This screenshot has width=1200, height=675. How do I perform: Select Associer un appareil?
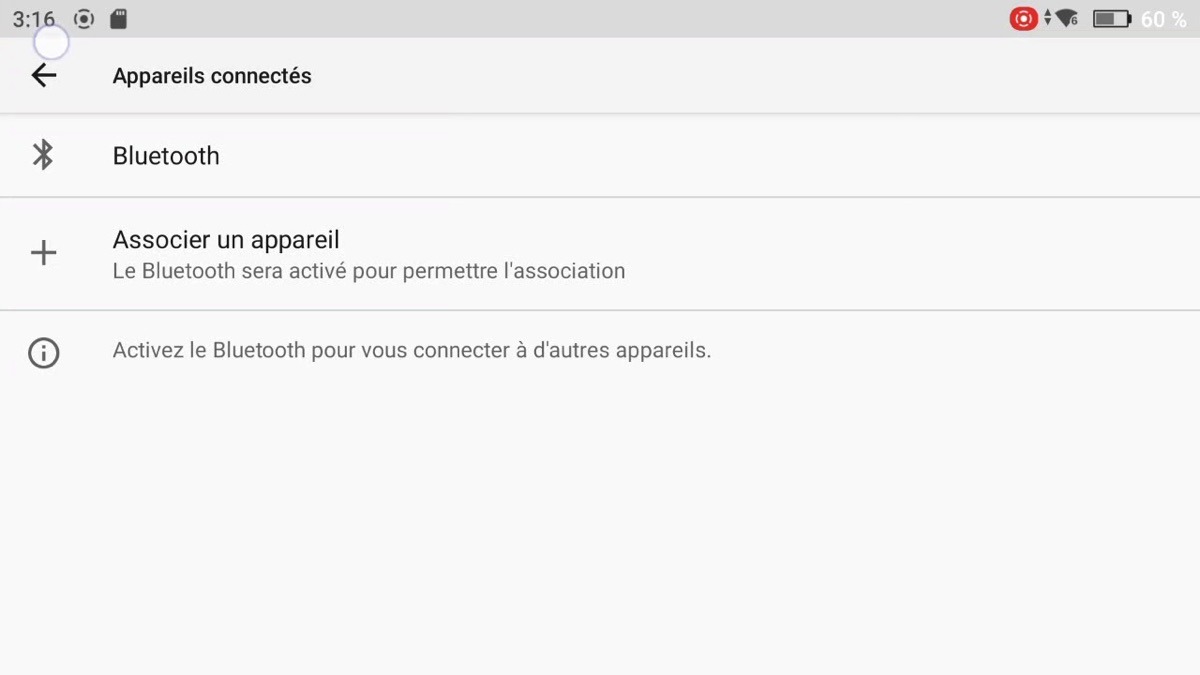600,254
